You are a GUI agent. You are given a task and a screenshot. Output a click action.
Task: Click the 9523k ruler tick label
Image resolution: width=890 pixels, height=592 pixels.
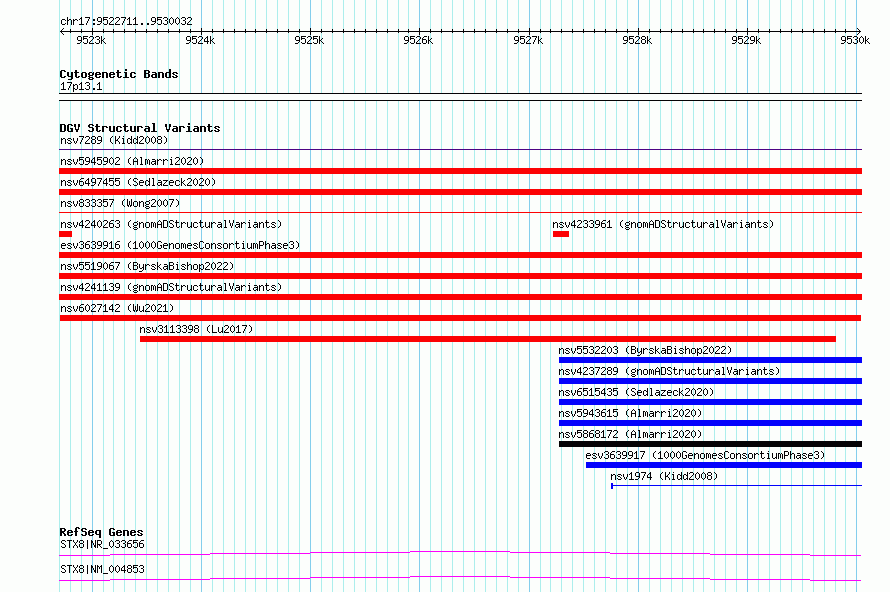91,40
